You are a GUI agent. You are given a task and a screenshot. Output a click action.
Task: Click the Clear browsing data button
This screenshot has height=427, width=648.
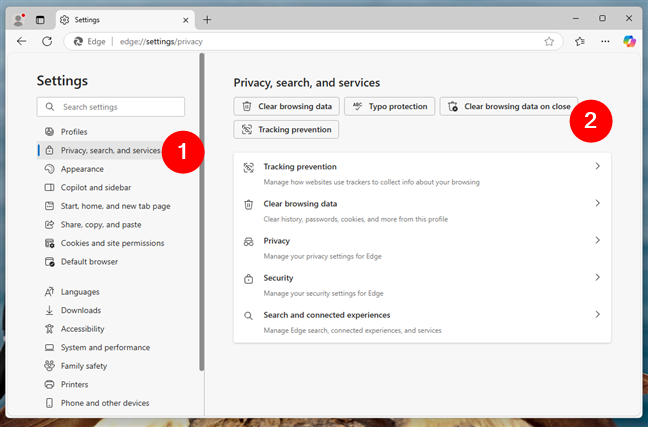pyautogui.click(x=286, y=107)
